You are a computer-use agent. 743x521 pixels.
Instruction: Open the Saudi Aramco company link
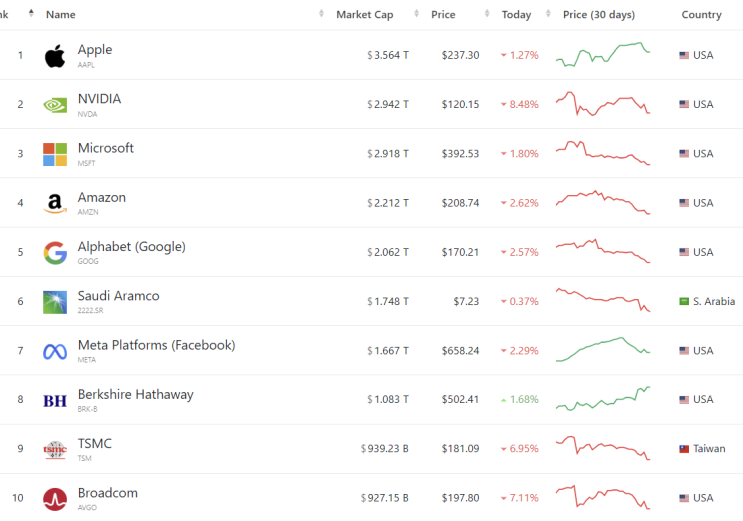coord(118,296)
